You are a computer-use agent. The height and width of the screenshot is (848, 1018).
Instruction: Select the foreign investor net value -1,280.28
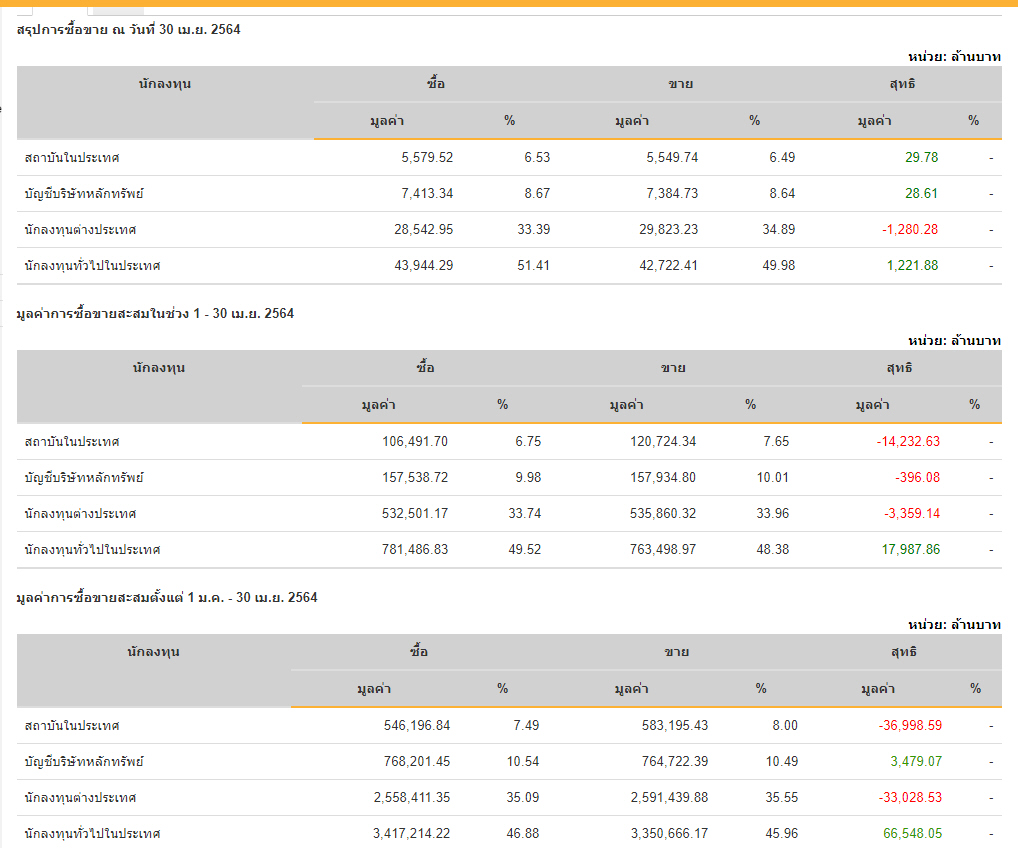(x=909, y=230)
